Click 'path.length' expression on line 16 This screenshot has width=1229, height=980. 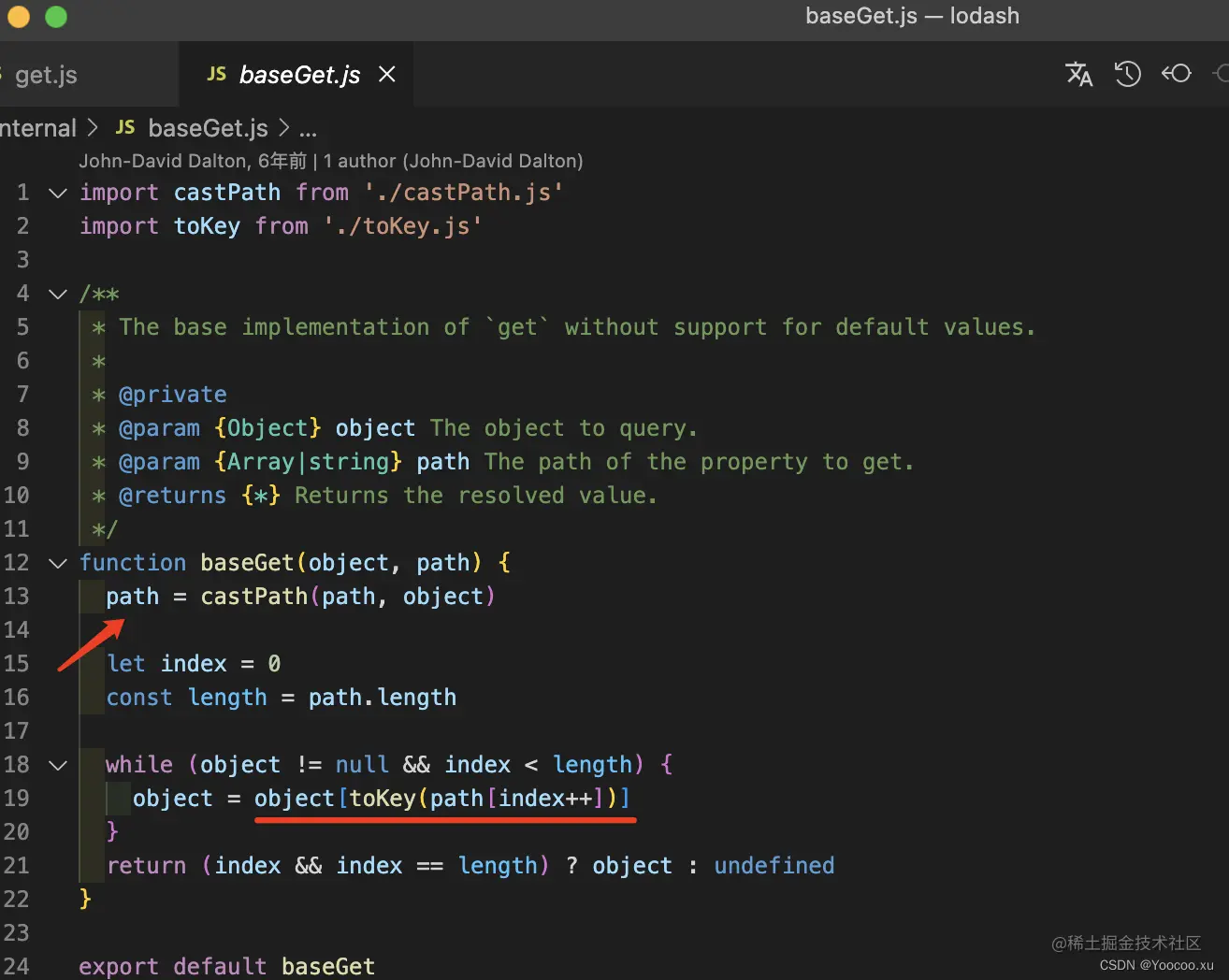pos(383,698)
